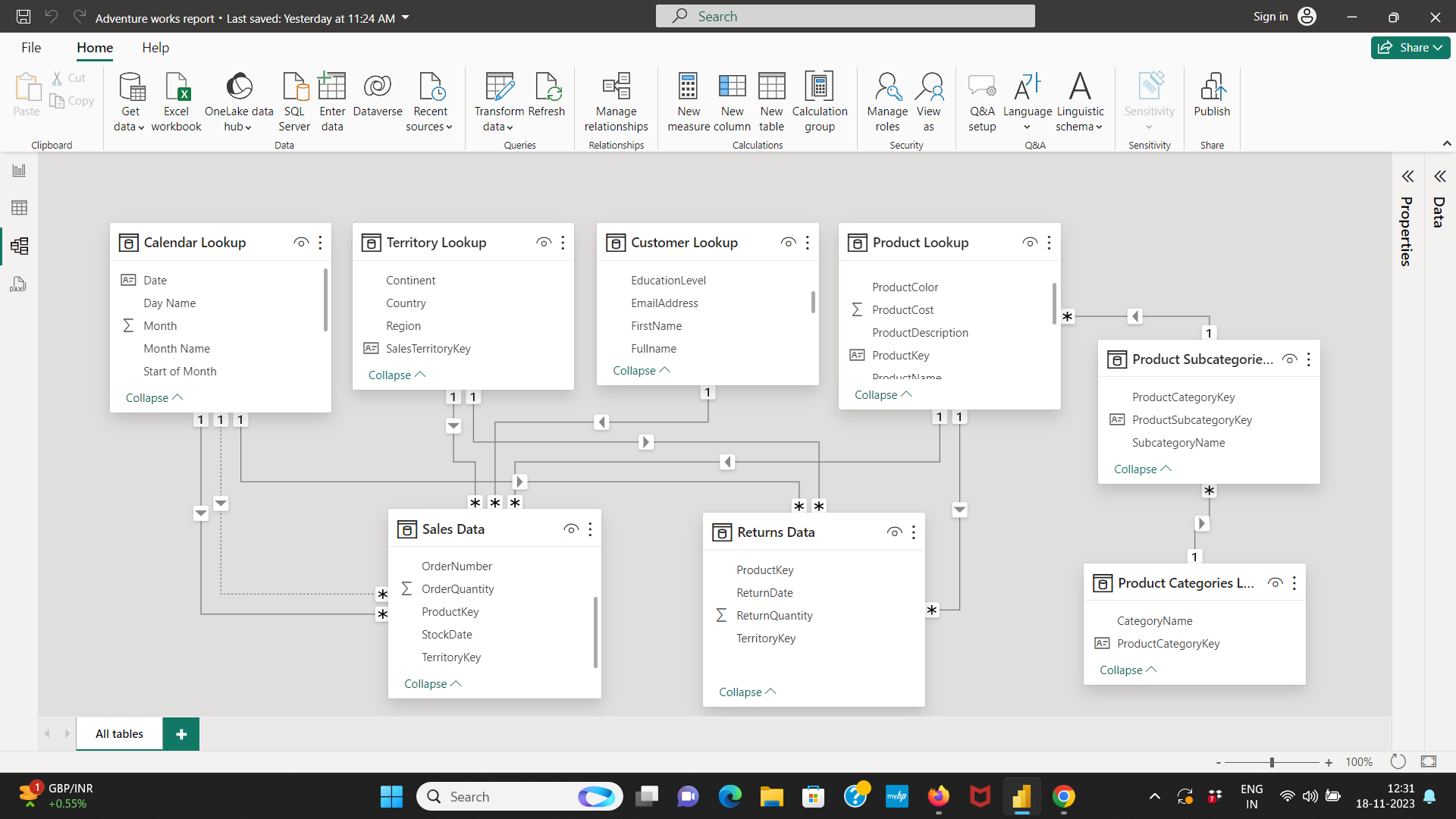This screenshot has width=1456, height=819.
Task: Toggle the eye icon on Returns Data
Action: [893, 532]
